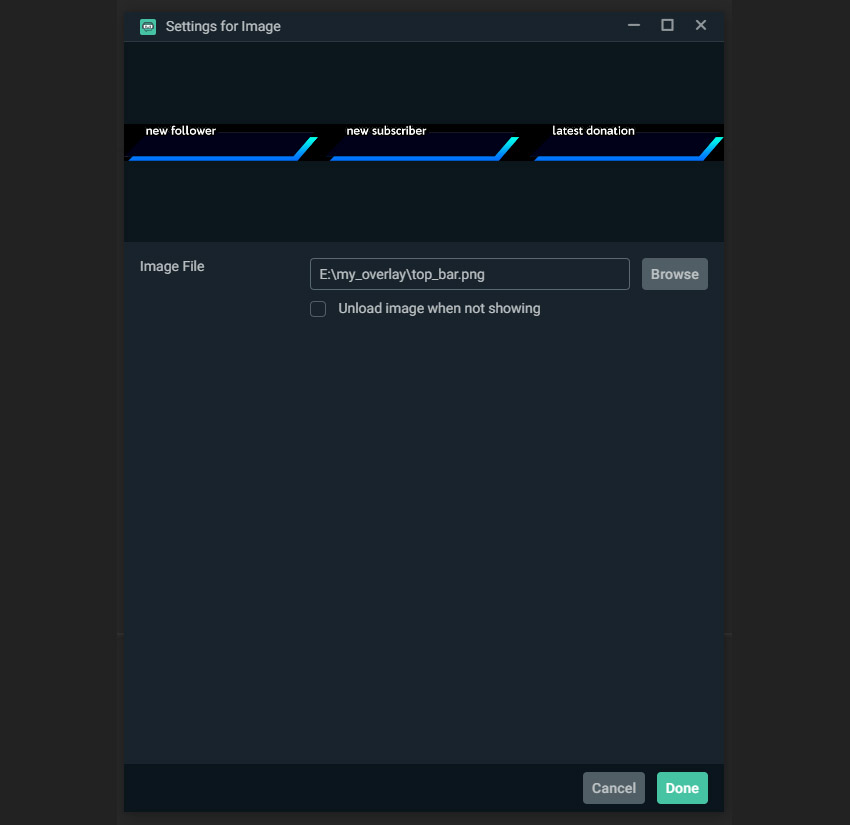Click the Image File label
The image size is (850, 825).
click(172, 266)
